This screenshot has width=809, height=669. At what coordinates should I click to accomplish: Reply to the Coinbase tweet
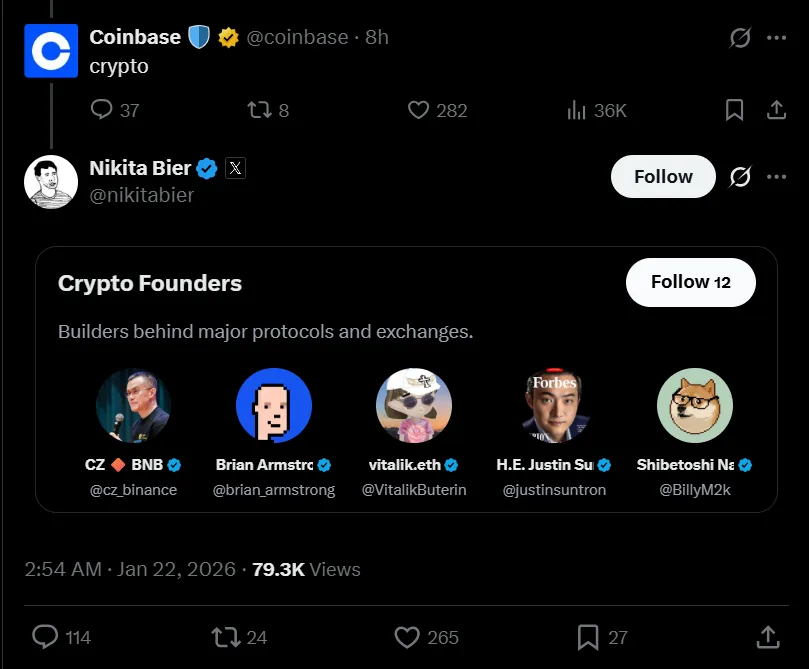coord(99,110)
